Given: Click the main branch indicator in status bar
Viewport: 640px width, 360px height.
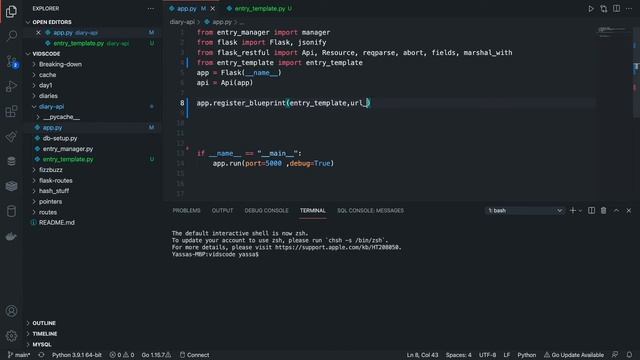Looking at the screenshot, I should (x=19, y=355).
